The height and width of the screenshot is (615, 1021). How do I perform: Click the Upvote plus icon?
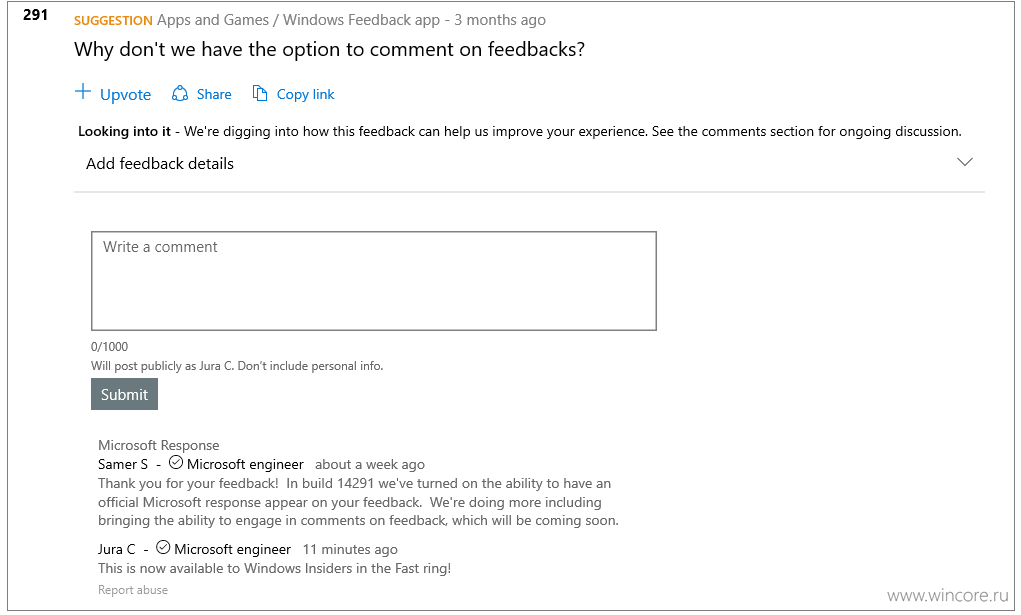click(83, 92)
